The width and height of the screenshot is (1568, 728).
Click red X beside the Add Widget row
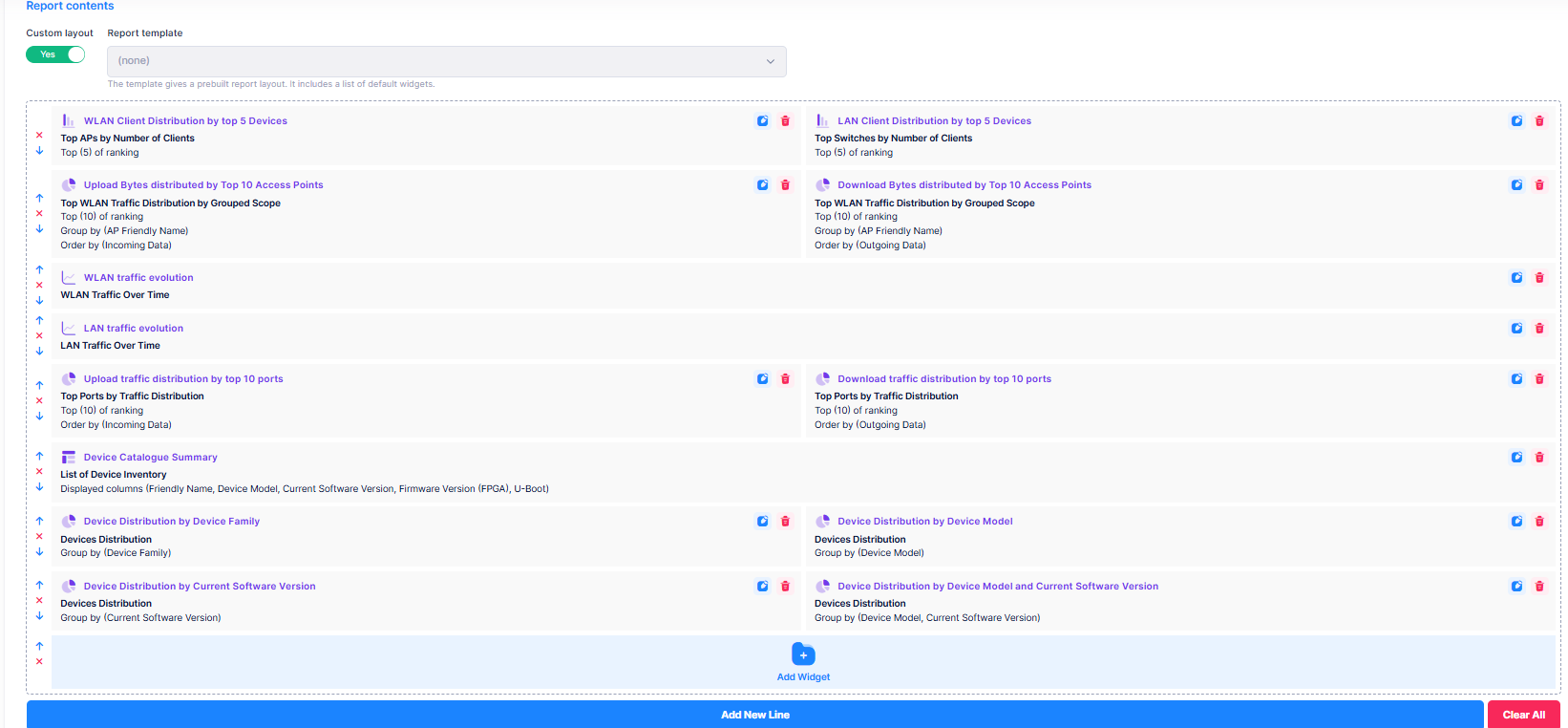[x=39, y=661]
